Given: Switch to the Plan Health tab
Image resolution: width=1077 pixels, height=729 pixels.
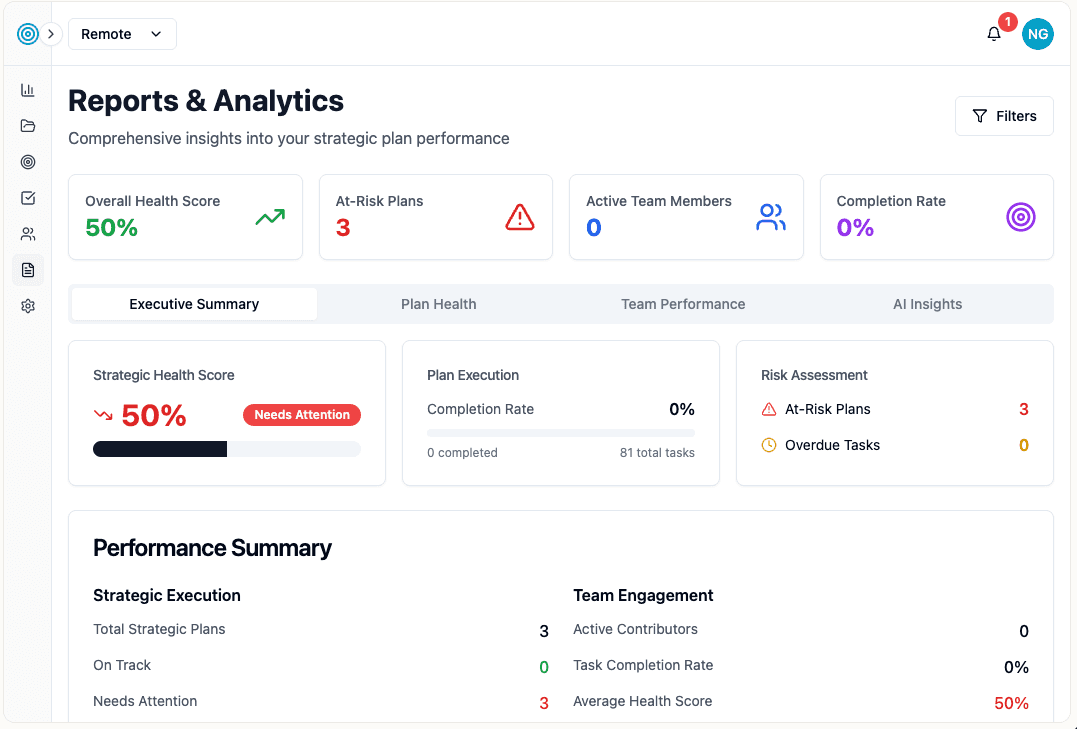Looking at the screenshot, I should (x=438, y=304).
